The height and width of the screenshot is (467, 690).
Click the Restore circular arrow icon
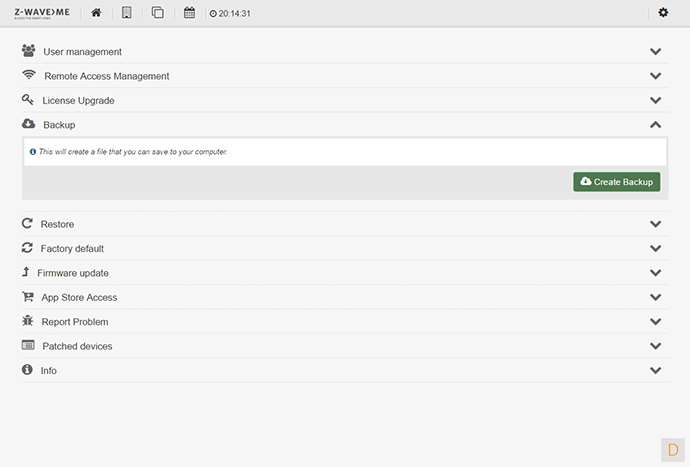coord(27,223)
